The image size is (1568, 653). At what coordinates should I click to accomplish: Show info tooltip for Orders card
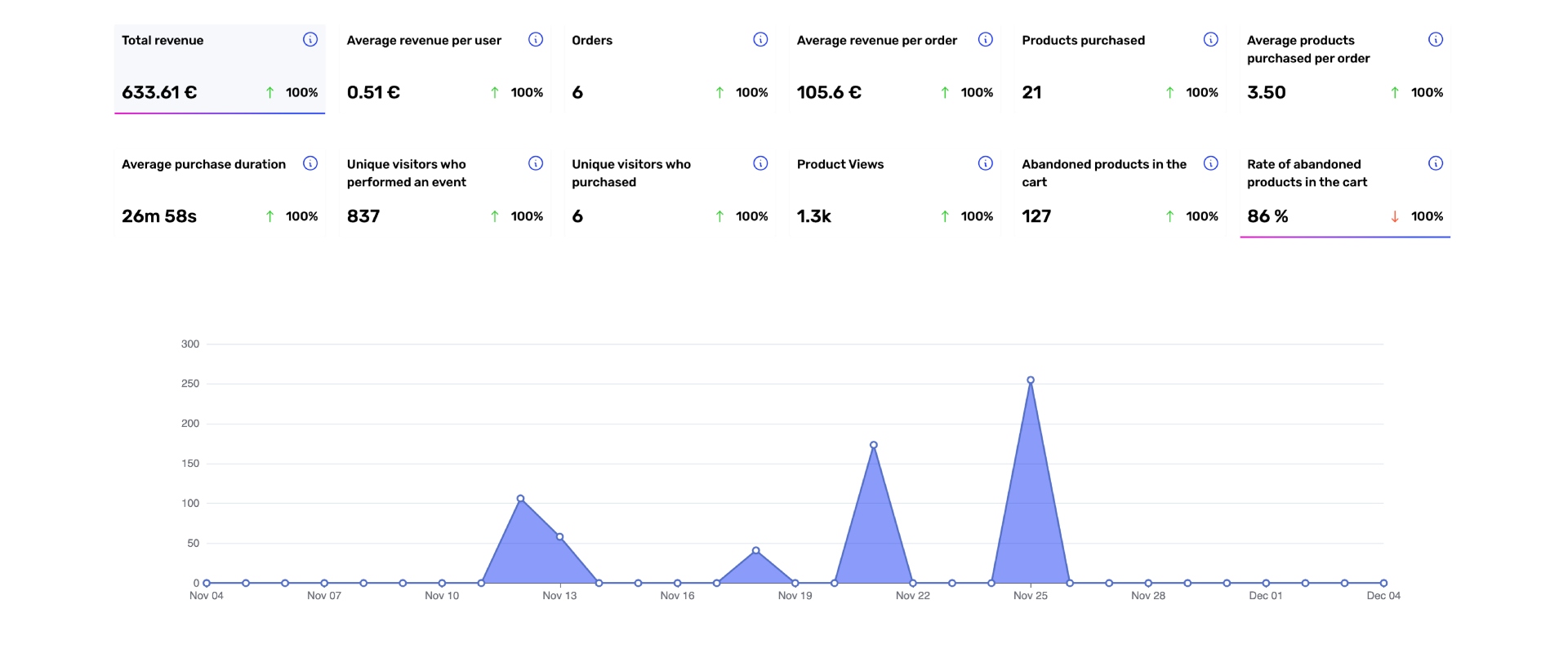pyautogui.click(x=760, y=39)
